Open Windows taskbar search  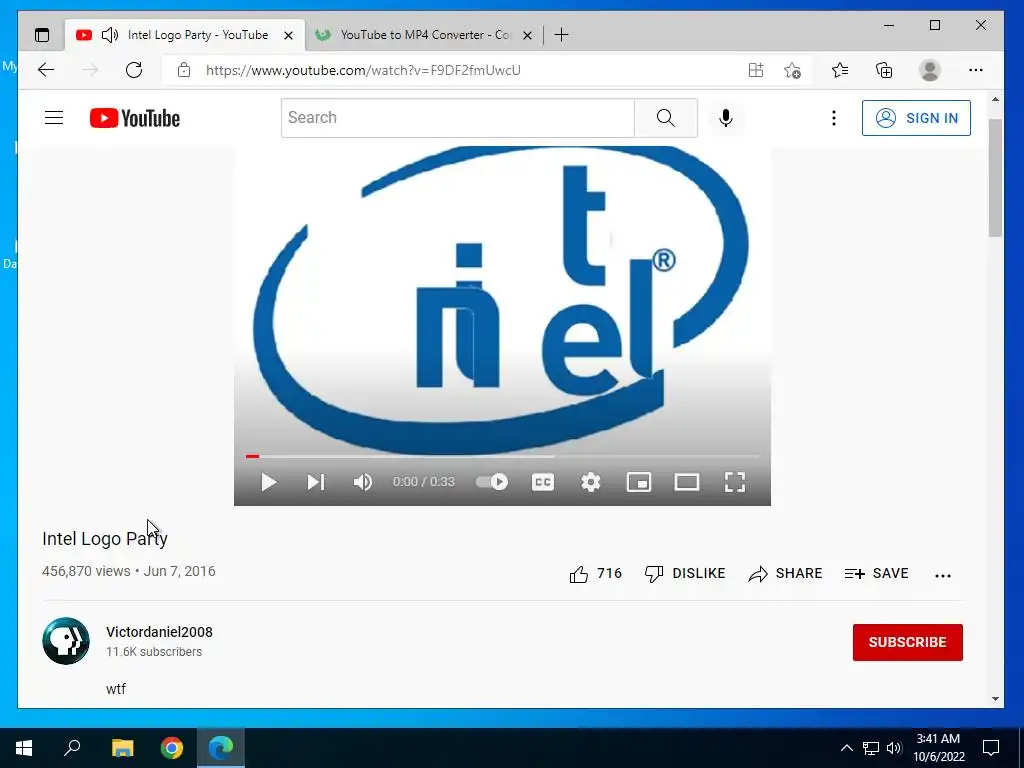pos(72,748)
